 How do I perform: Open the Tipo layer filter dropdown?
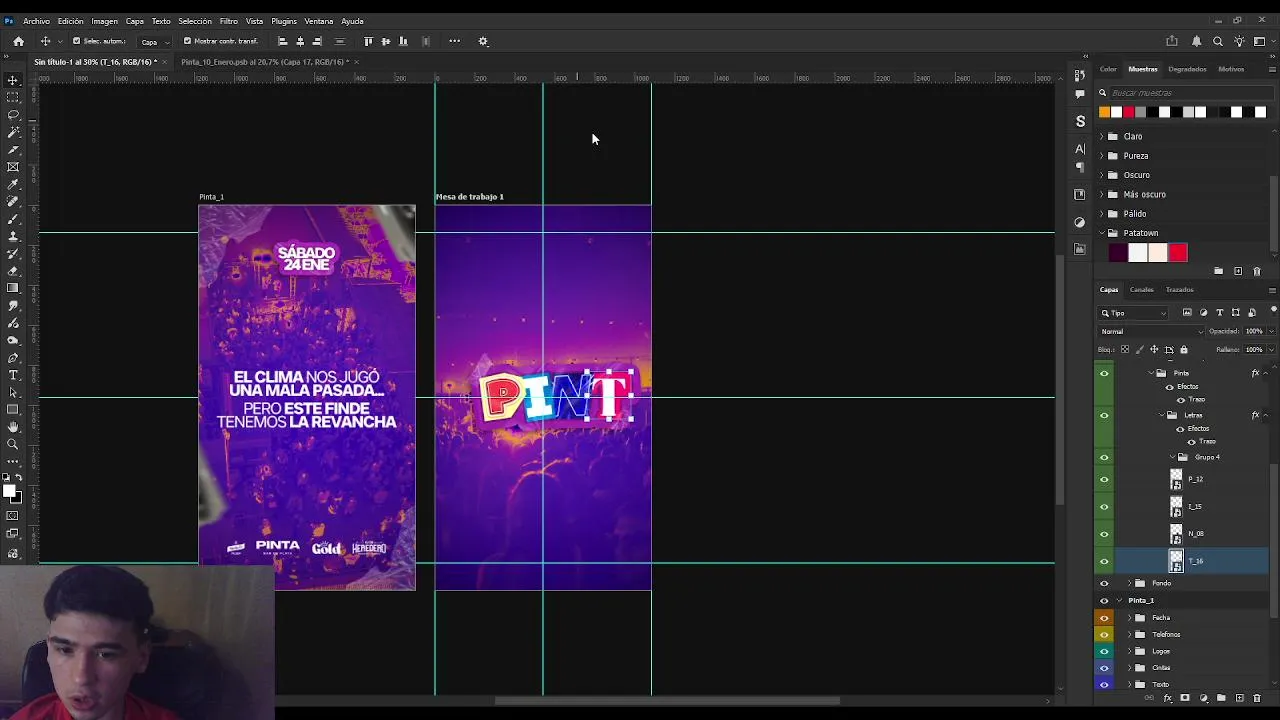(x=1133, y=313)
